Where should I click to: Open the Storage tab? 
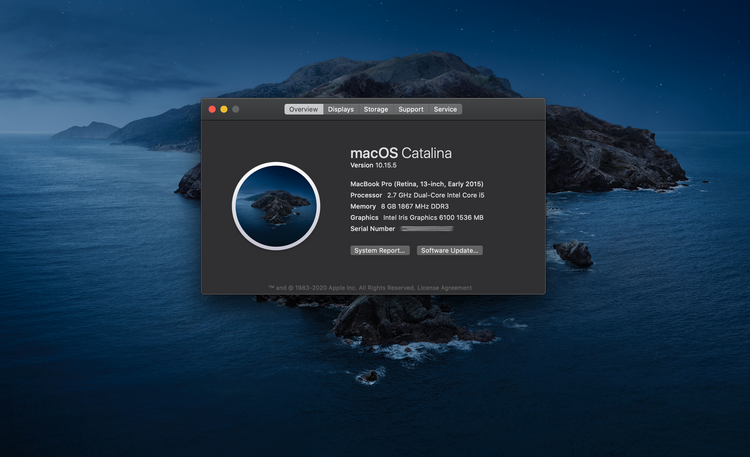[x=376, y=109]
